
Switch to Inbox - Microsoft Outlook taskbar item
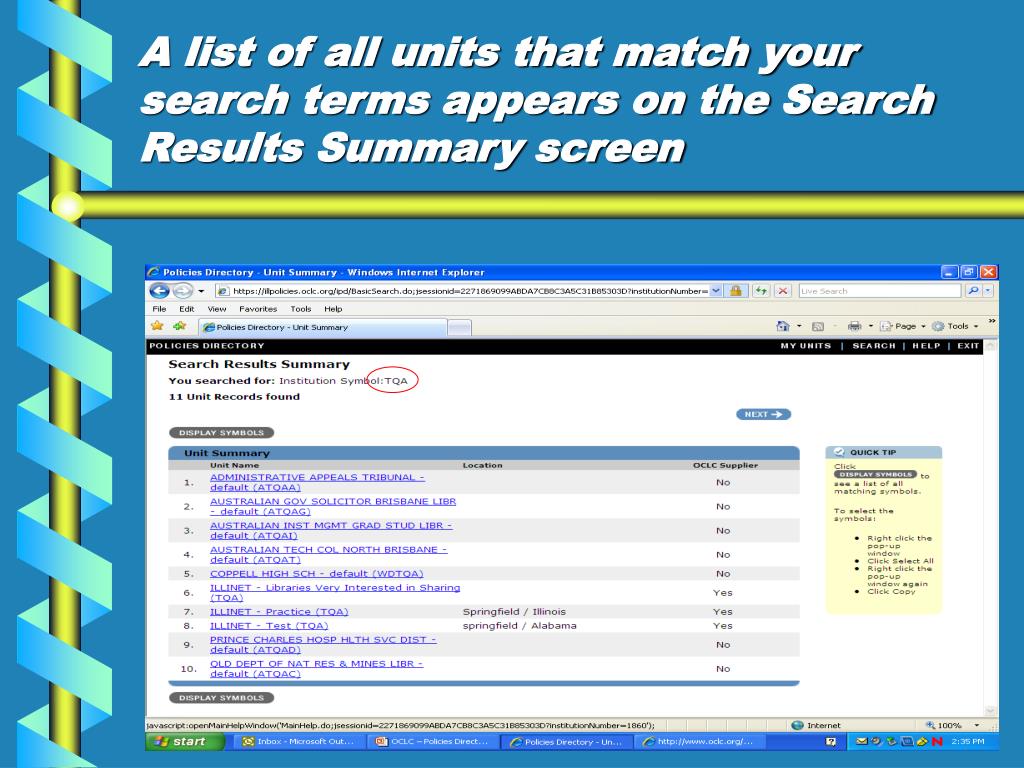(x=298, y=741)
